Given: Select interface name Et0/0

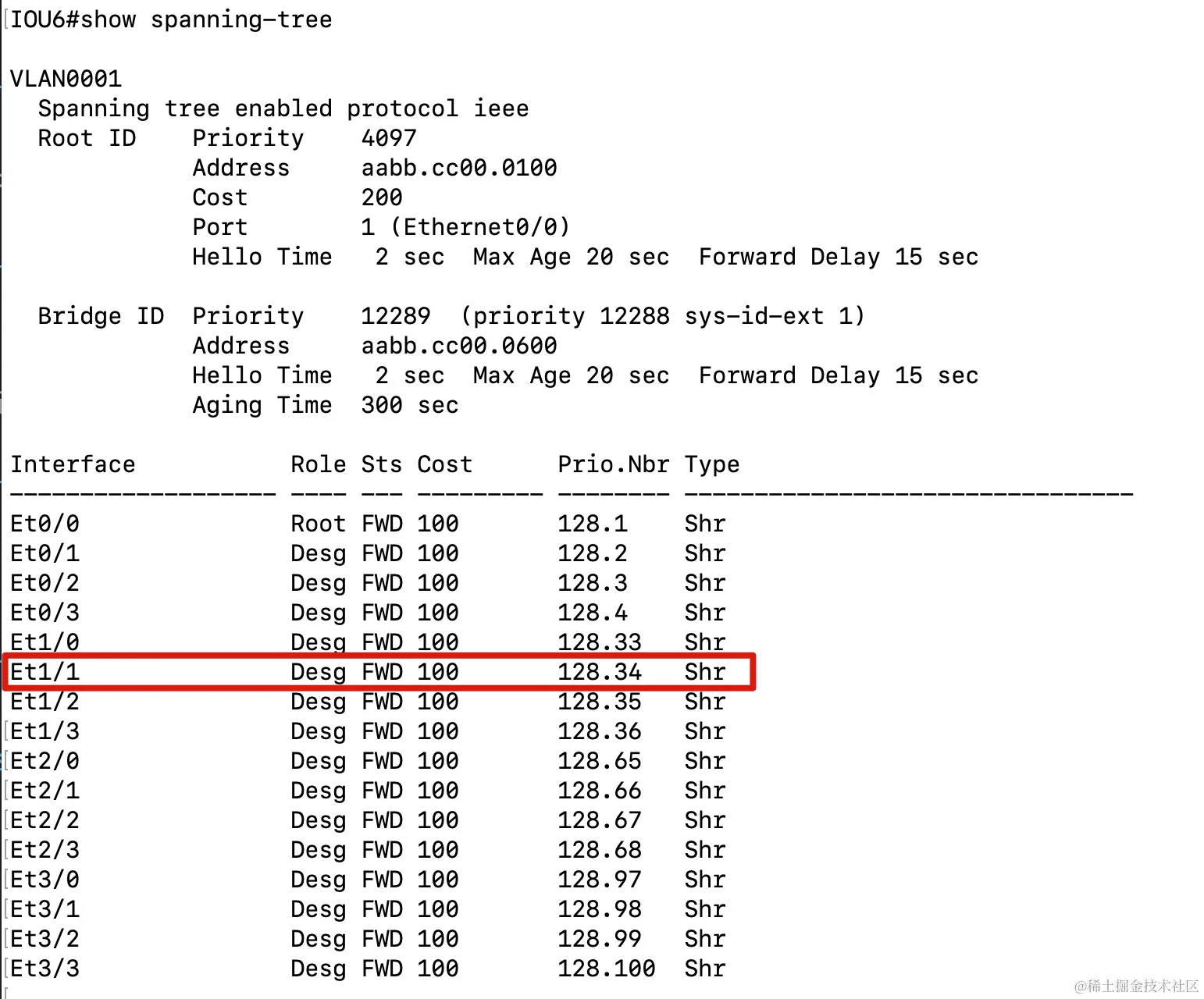Looking at the screenshot, I should pos(45,524).
